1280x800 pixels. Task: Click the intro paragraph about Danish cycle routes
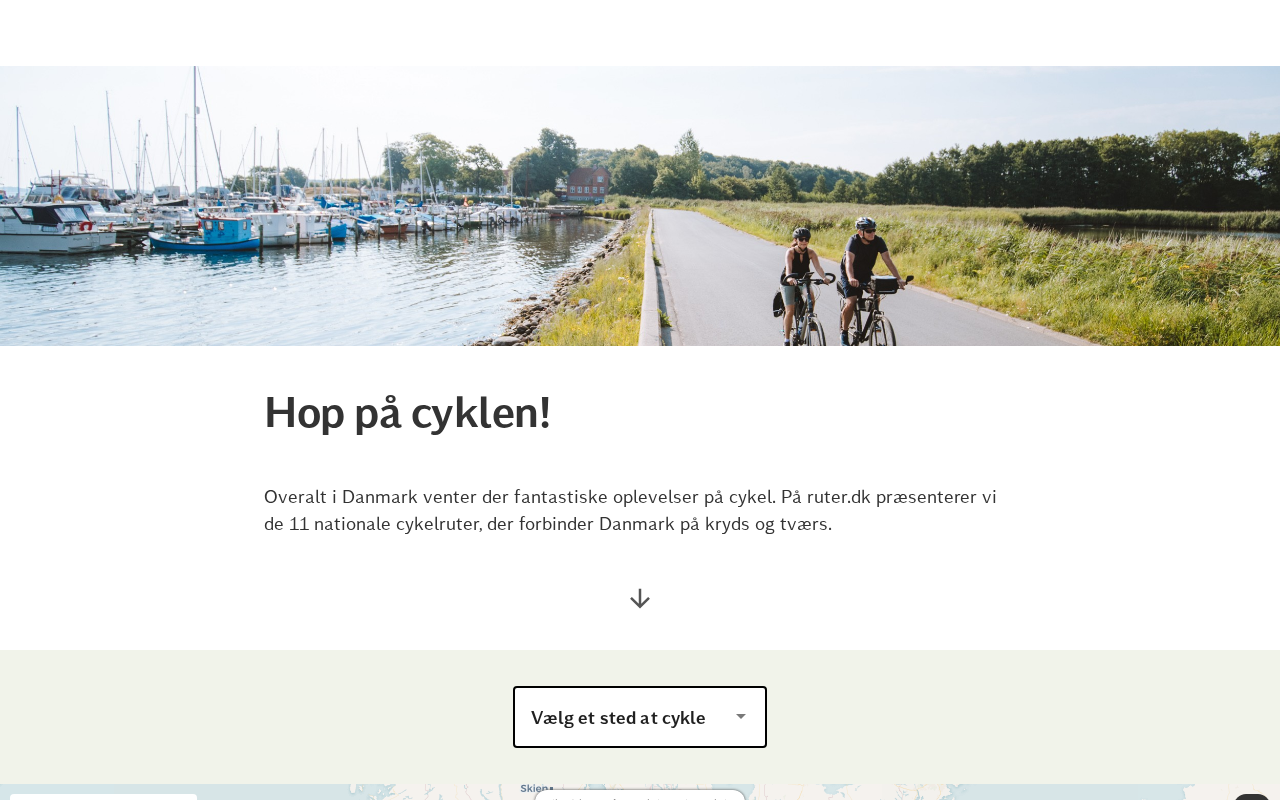(x=630, y=510)
